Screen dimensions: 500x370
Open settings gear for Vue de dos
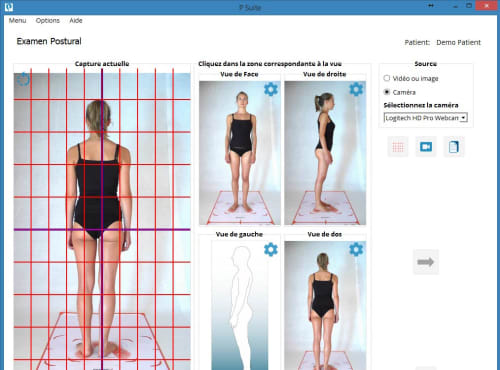[356, 249]
